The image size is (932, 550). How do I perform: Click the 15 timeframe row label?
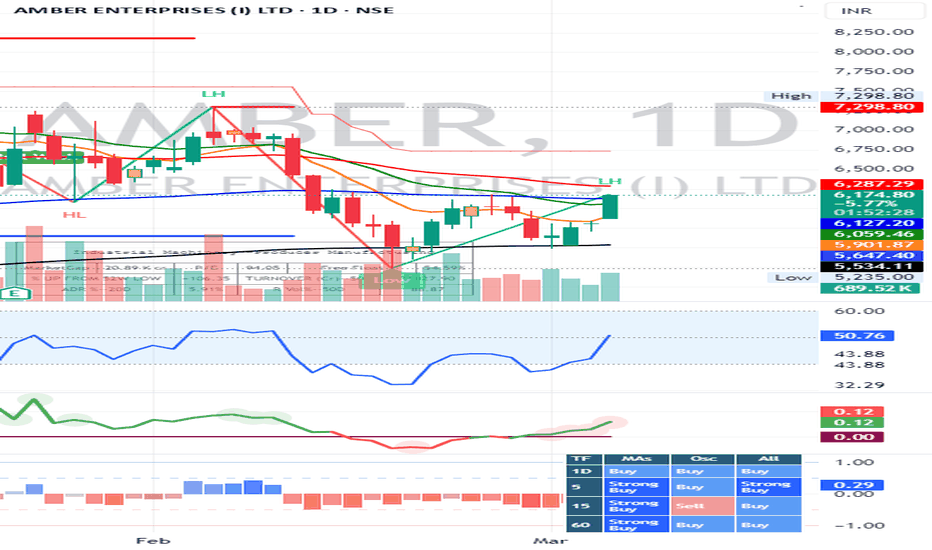pos(584,506)
